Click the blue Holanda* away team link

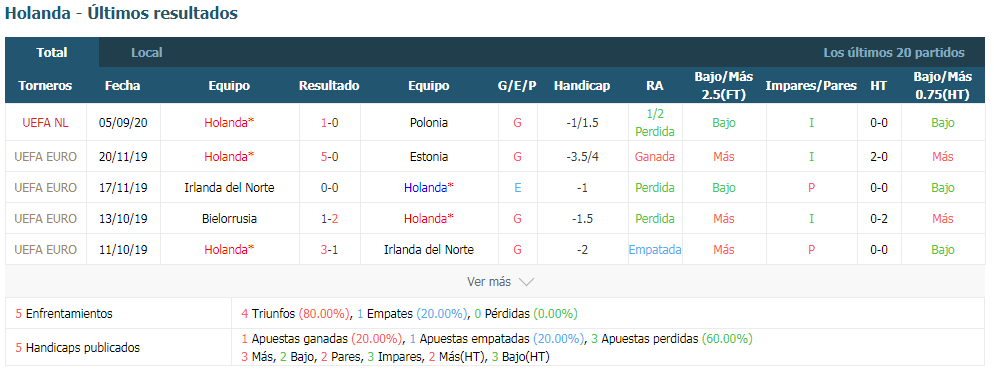[x=429, y=188]
